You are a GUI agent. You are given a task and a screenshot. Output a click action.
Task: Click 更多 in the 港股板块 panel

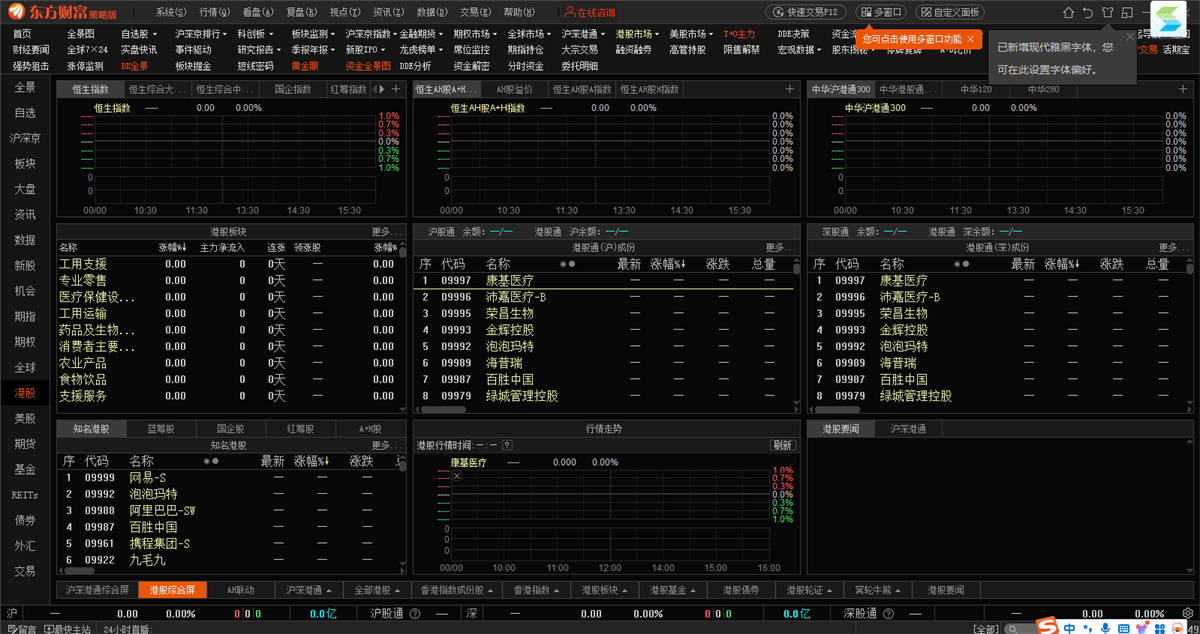tap(385, 231)
